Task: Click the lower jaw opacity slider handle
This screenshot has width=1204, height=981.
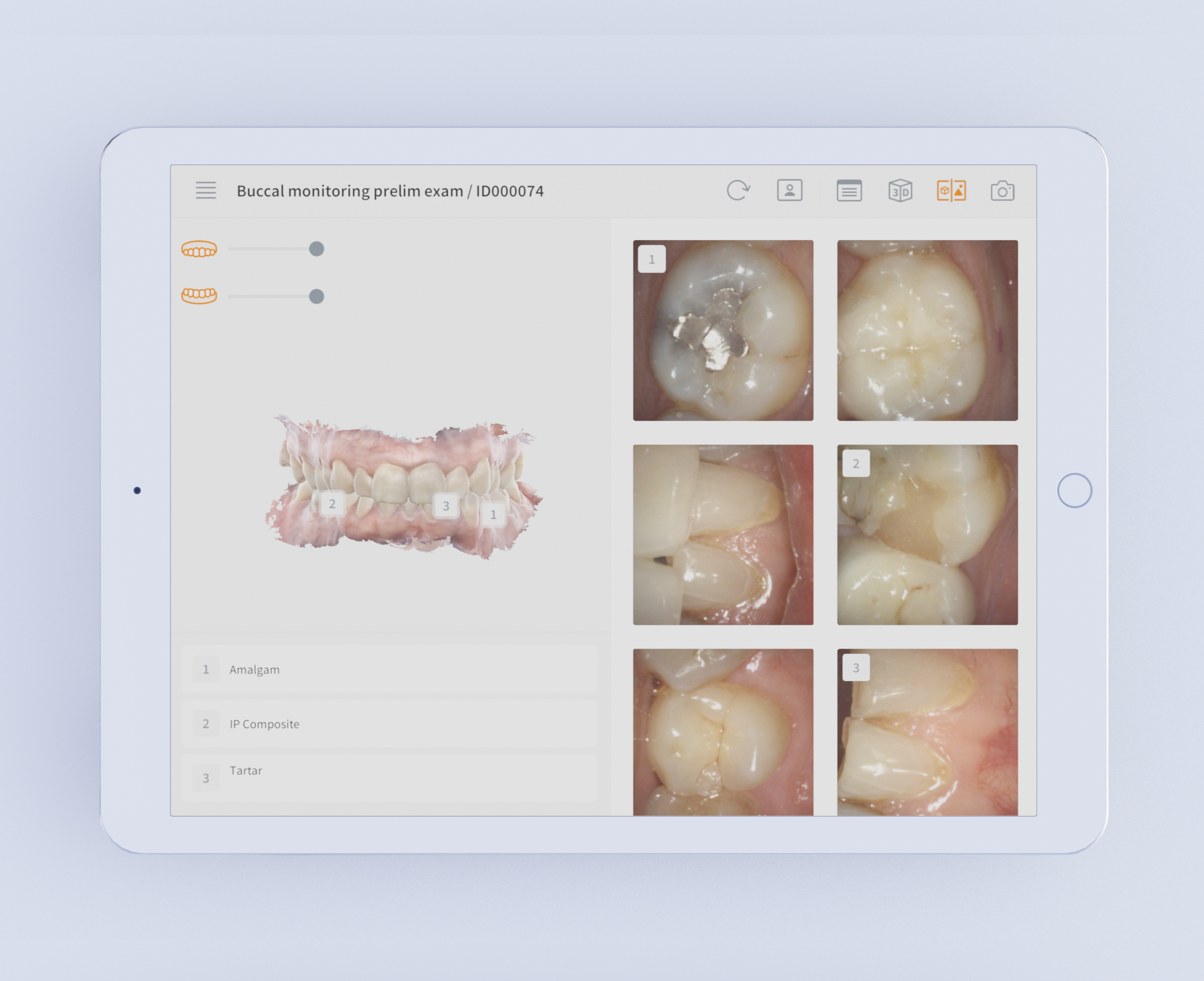Action: pos(317,296)
